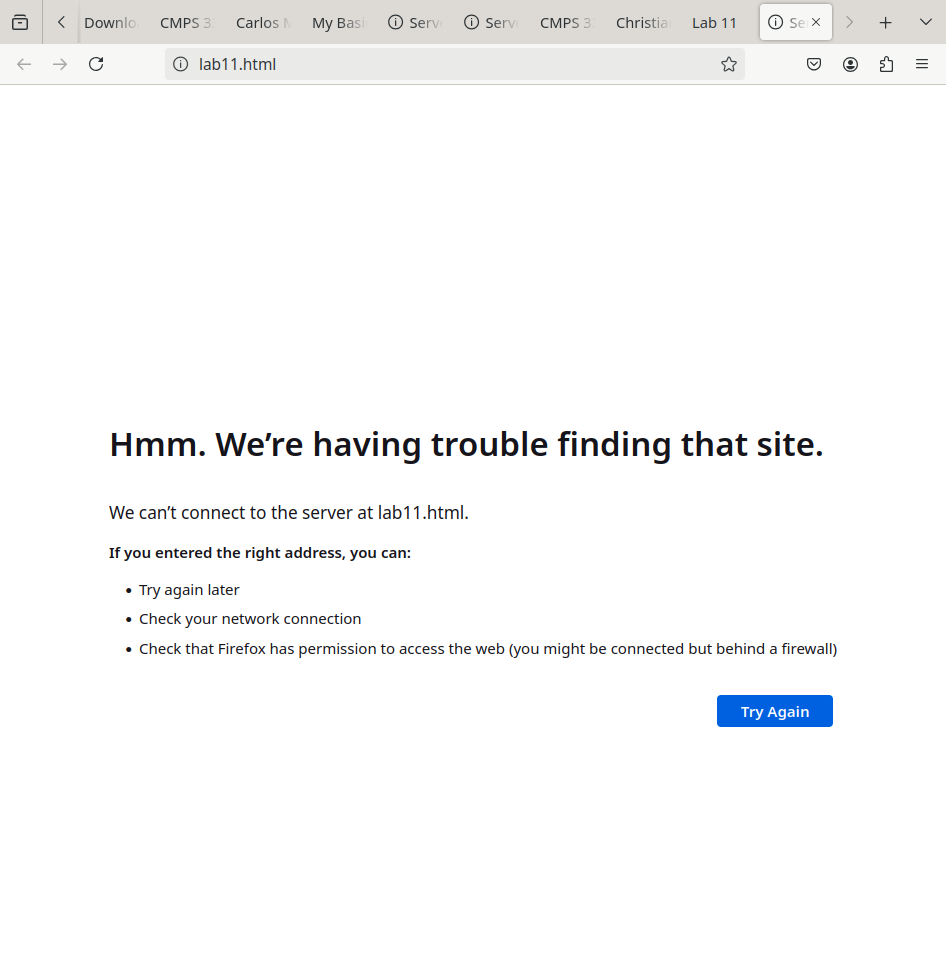Switch to the Christia tab
The image size is (946, 967).
tap(644, 23)
